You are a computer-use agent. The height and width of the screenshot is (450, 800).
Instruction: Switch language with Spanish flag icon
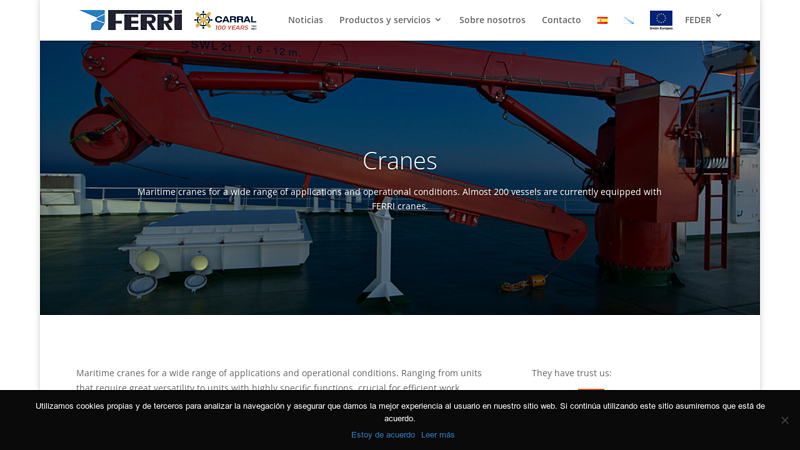click(x=602, y=20)
